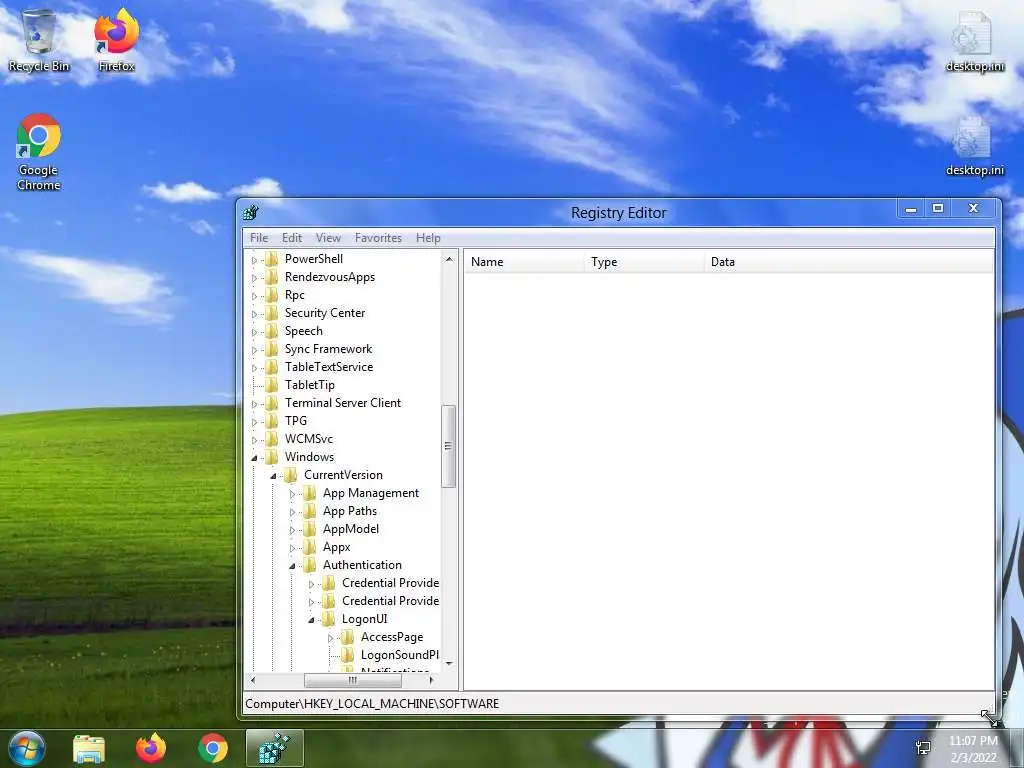Click the network tray icon
The height and width of the screenshot is (768, 1024).
tap(923, 748)
